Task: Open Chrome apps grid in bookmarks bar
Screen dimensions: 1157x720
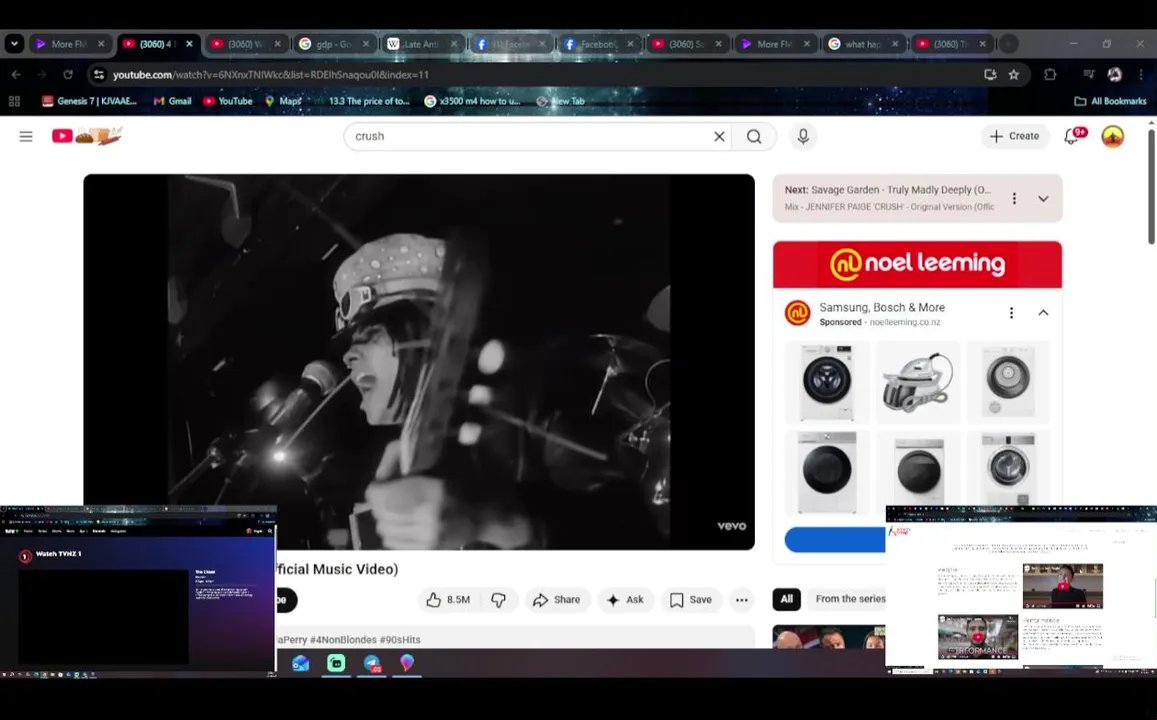Action: 14,101
